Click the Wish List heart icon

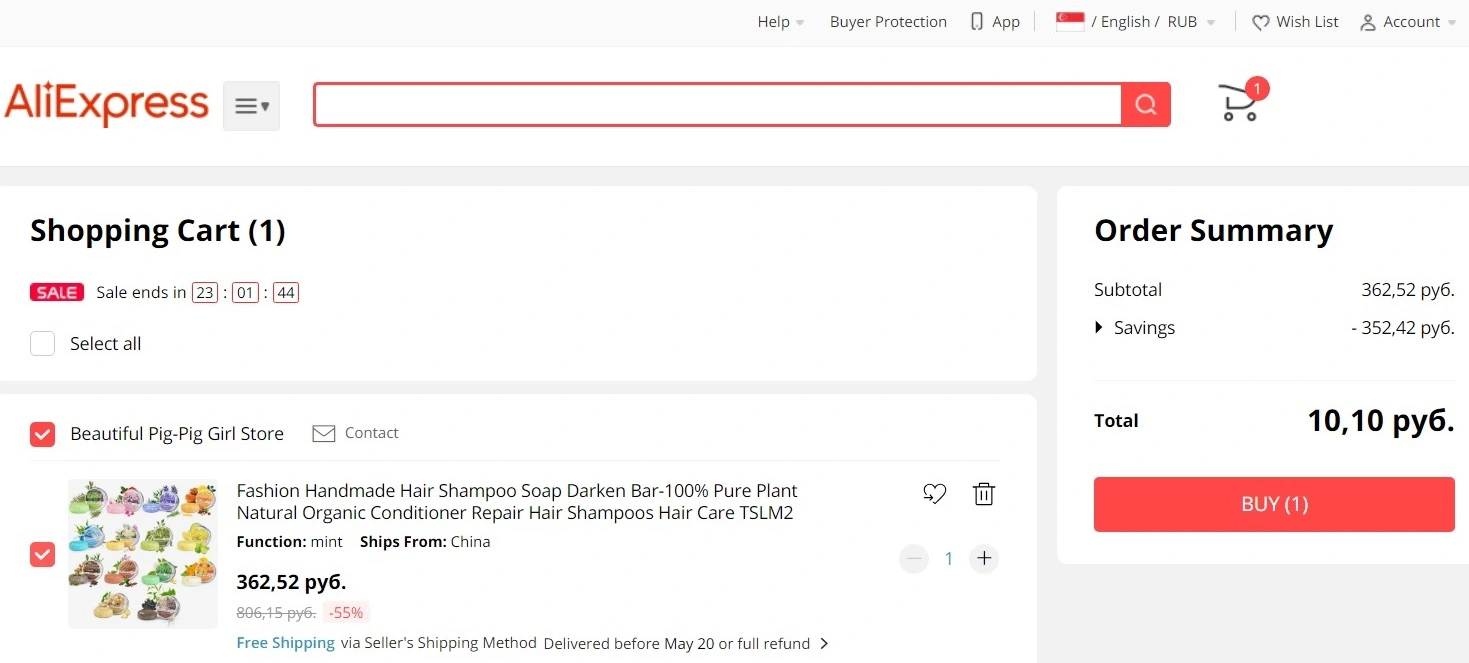click(x=1261, y=22)
